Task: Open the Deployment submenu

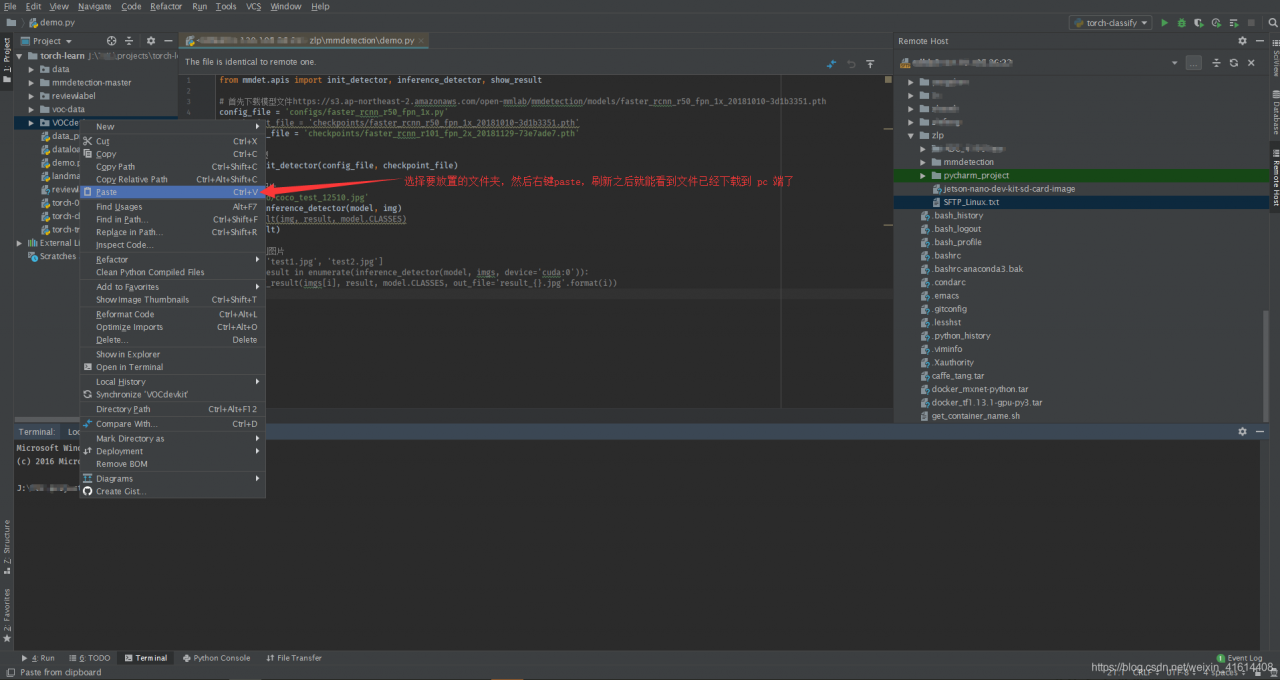Action: click(x=119, y=451)
